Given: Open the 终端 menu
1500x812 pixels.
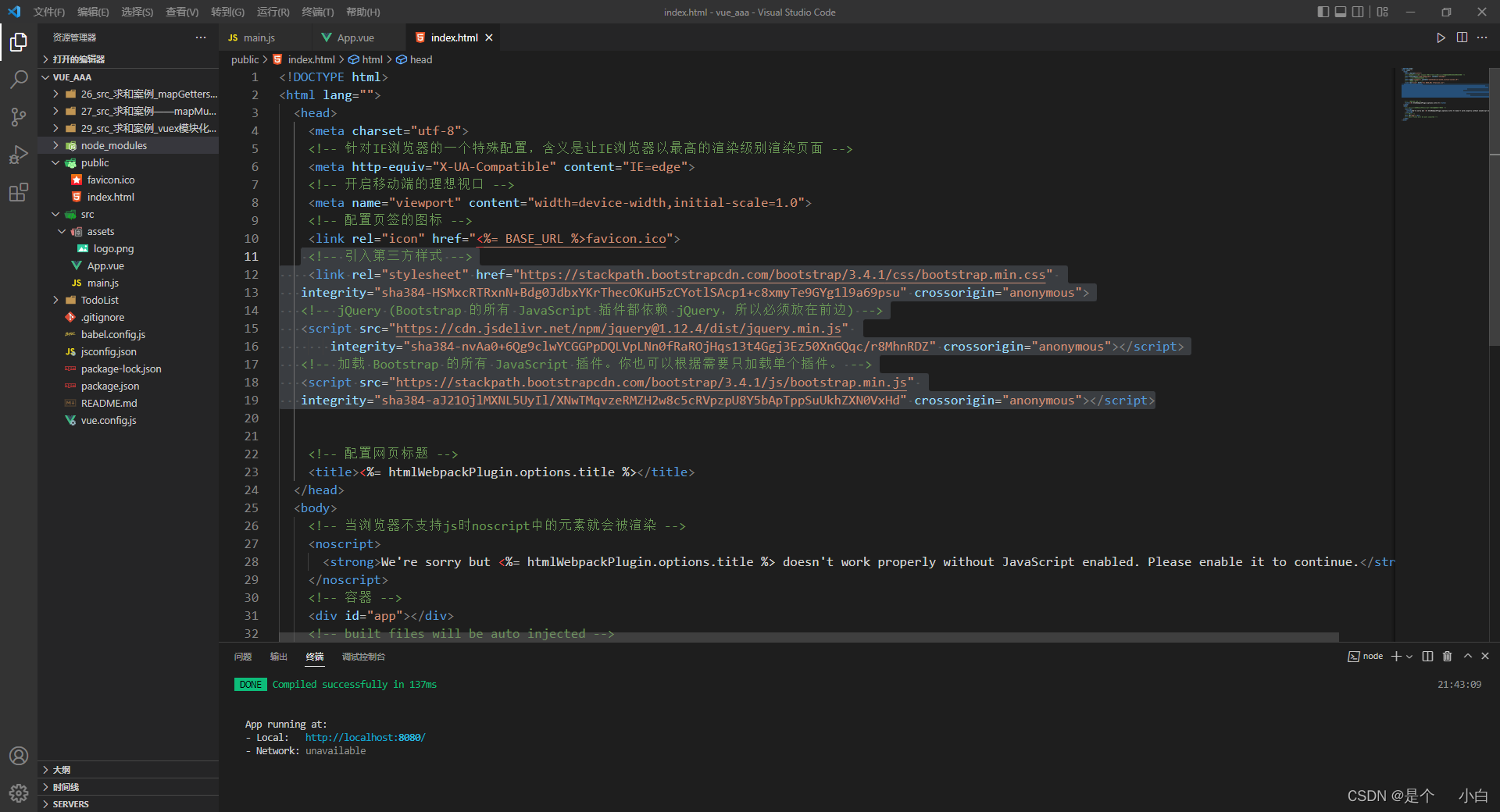Looking at the screenshot, I should click(x=316, y=12).
